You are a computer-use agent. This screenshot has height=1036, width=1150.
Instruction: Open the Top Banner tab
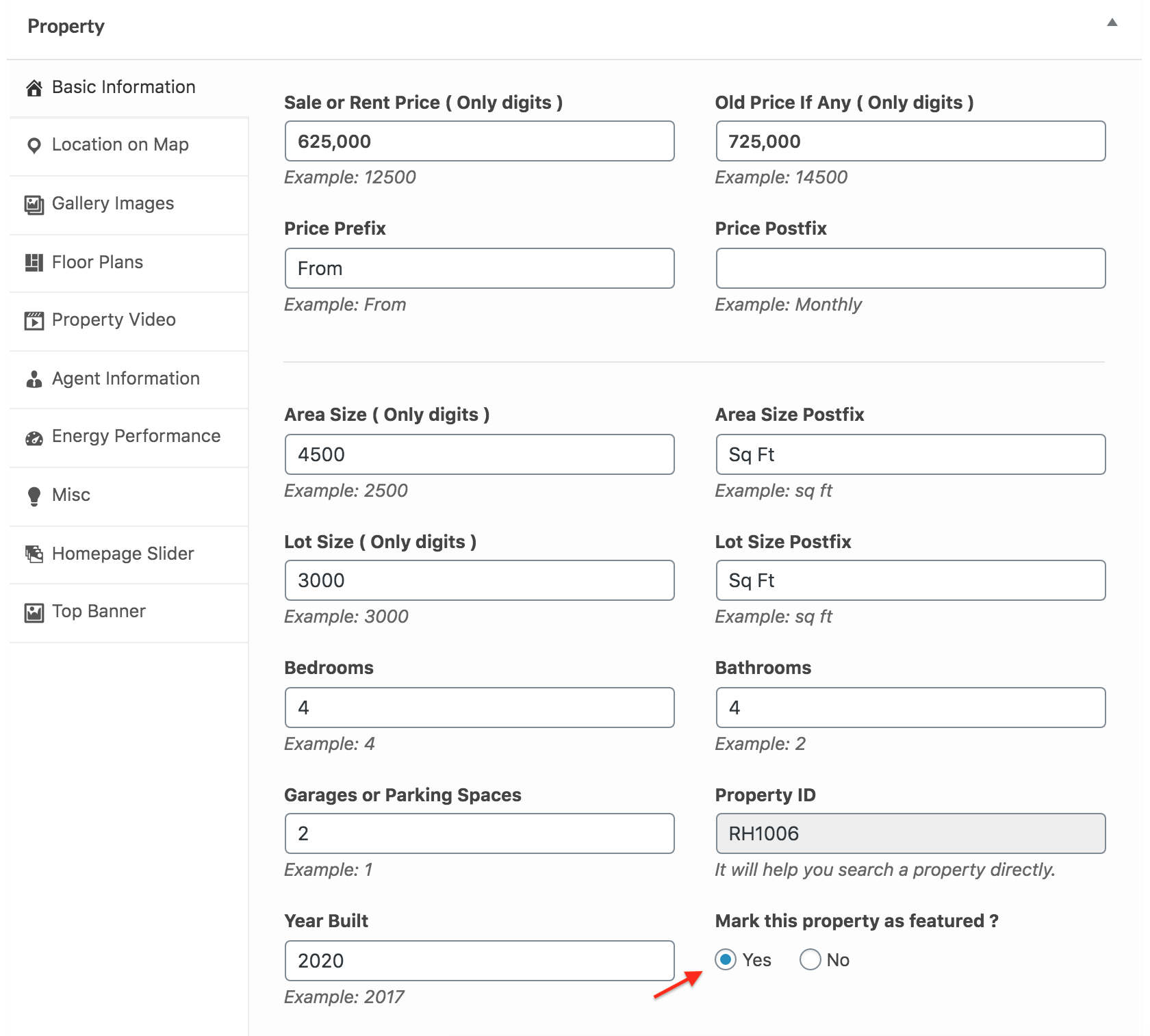pyautogui.click(x=129, y=612)
